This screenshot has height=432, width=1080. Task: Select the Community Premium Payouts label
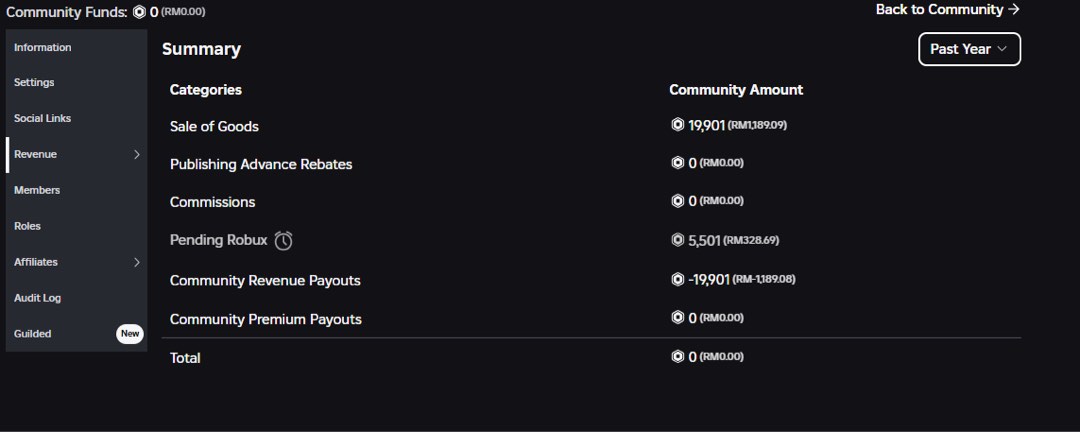click(266, 319)
